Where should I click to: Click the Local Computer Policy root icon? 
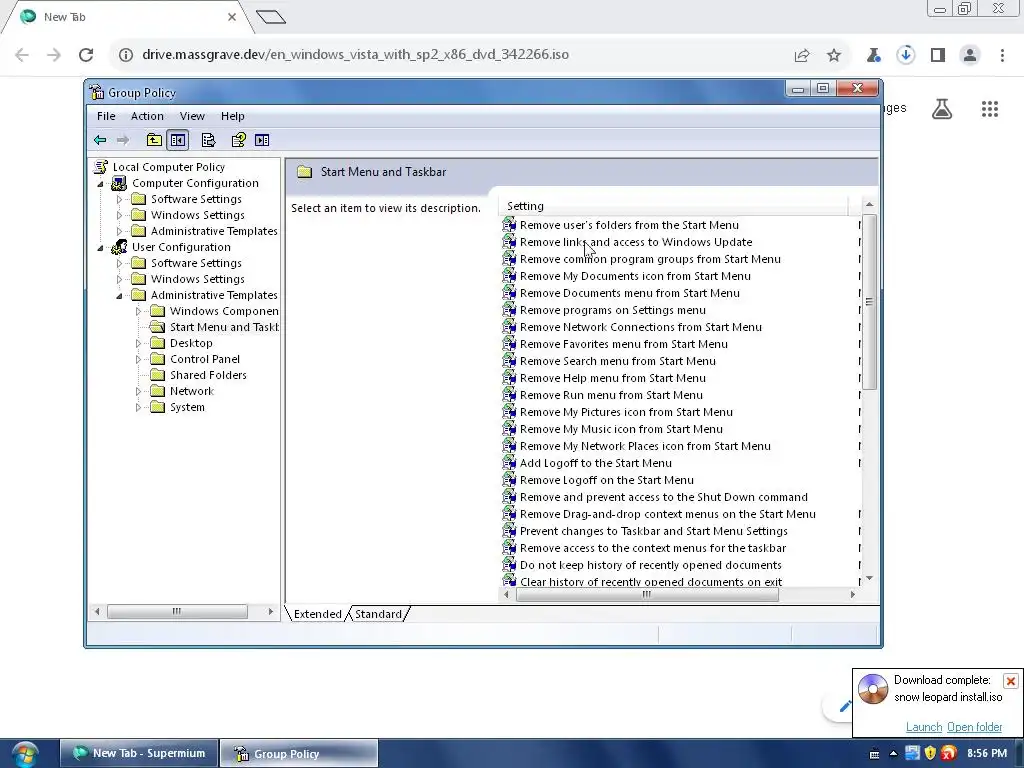pos(101,167)
